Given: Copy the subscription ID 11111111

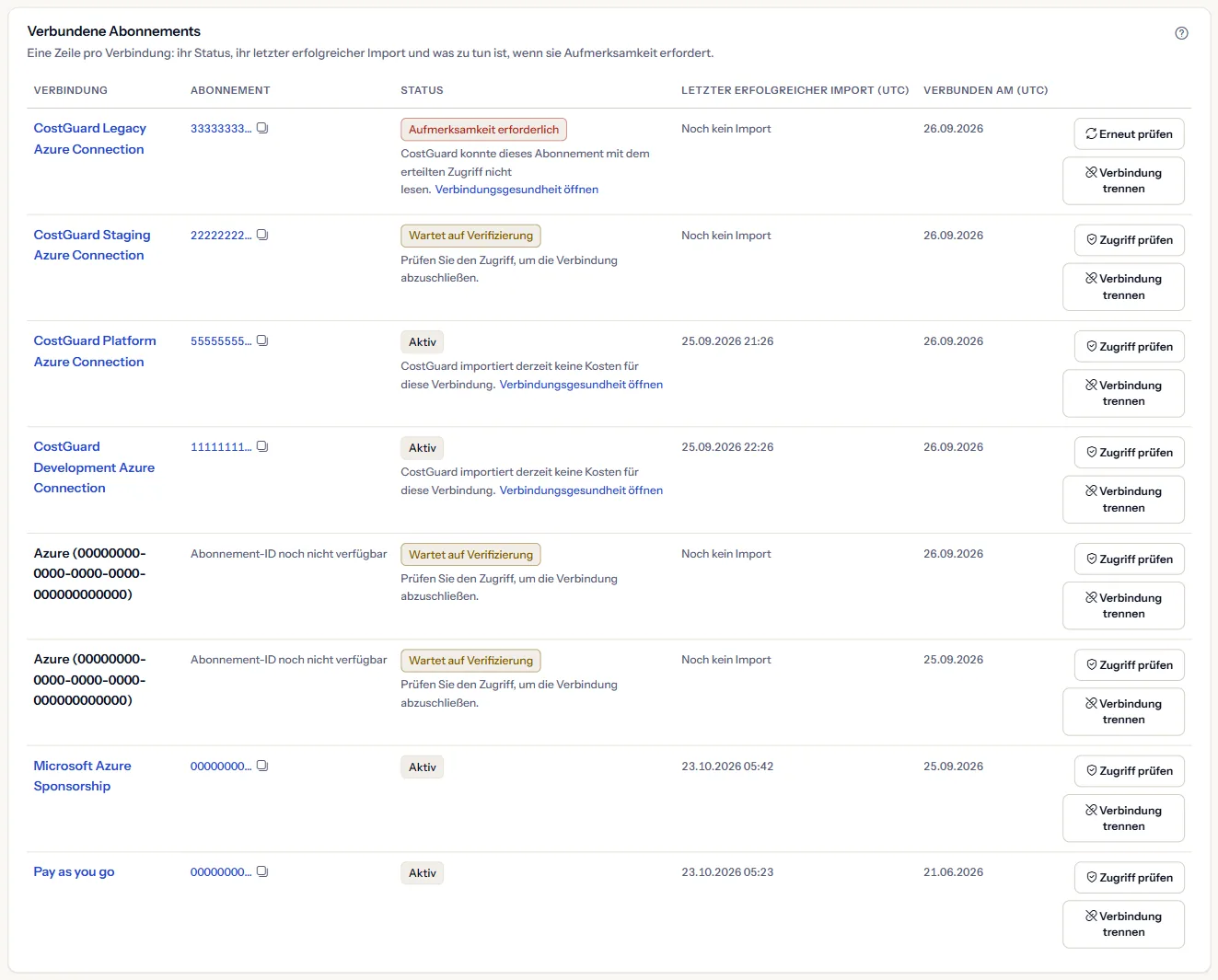Looking at the screenshot, I should (x=262, y=446).
